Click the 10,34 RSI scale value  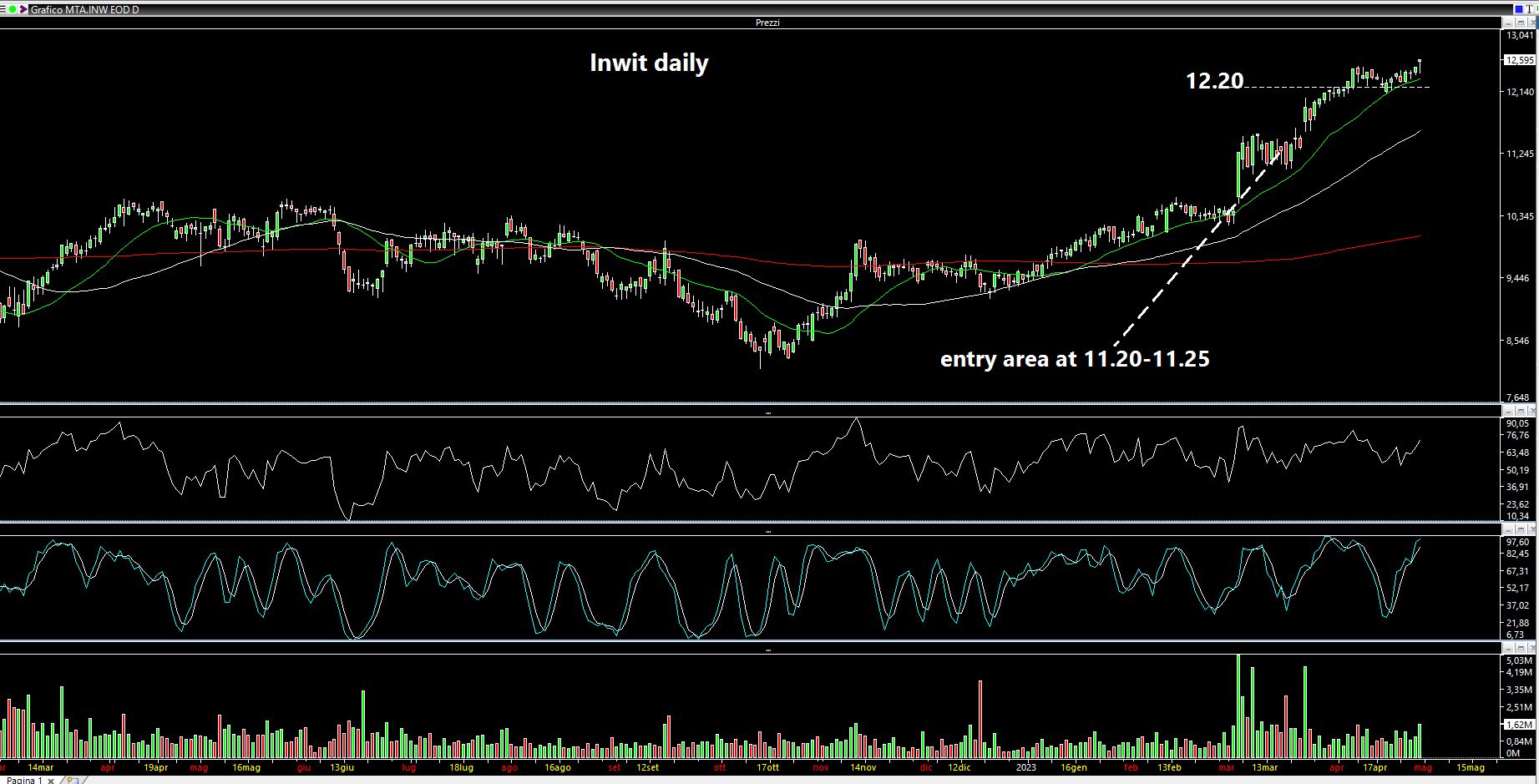(x=1517, y=516)
